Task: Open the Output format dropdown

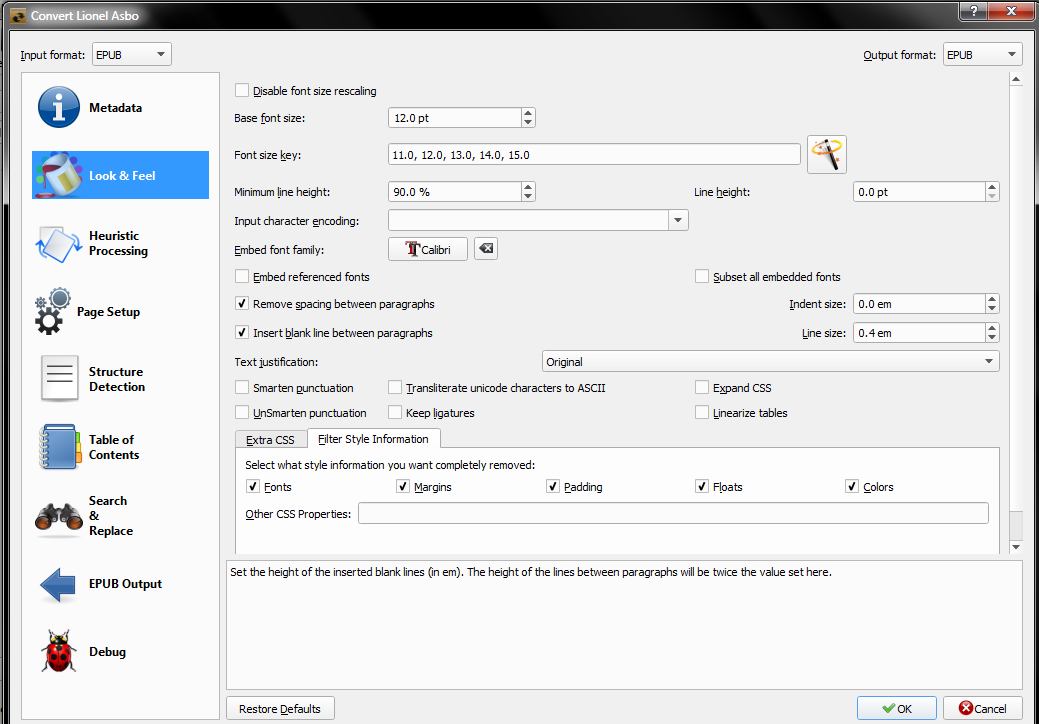Action: pos(982,54)
